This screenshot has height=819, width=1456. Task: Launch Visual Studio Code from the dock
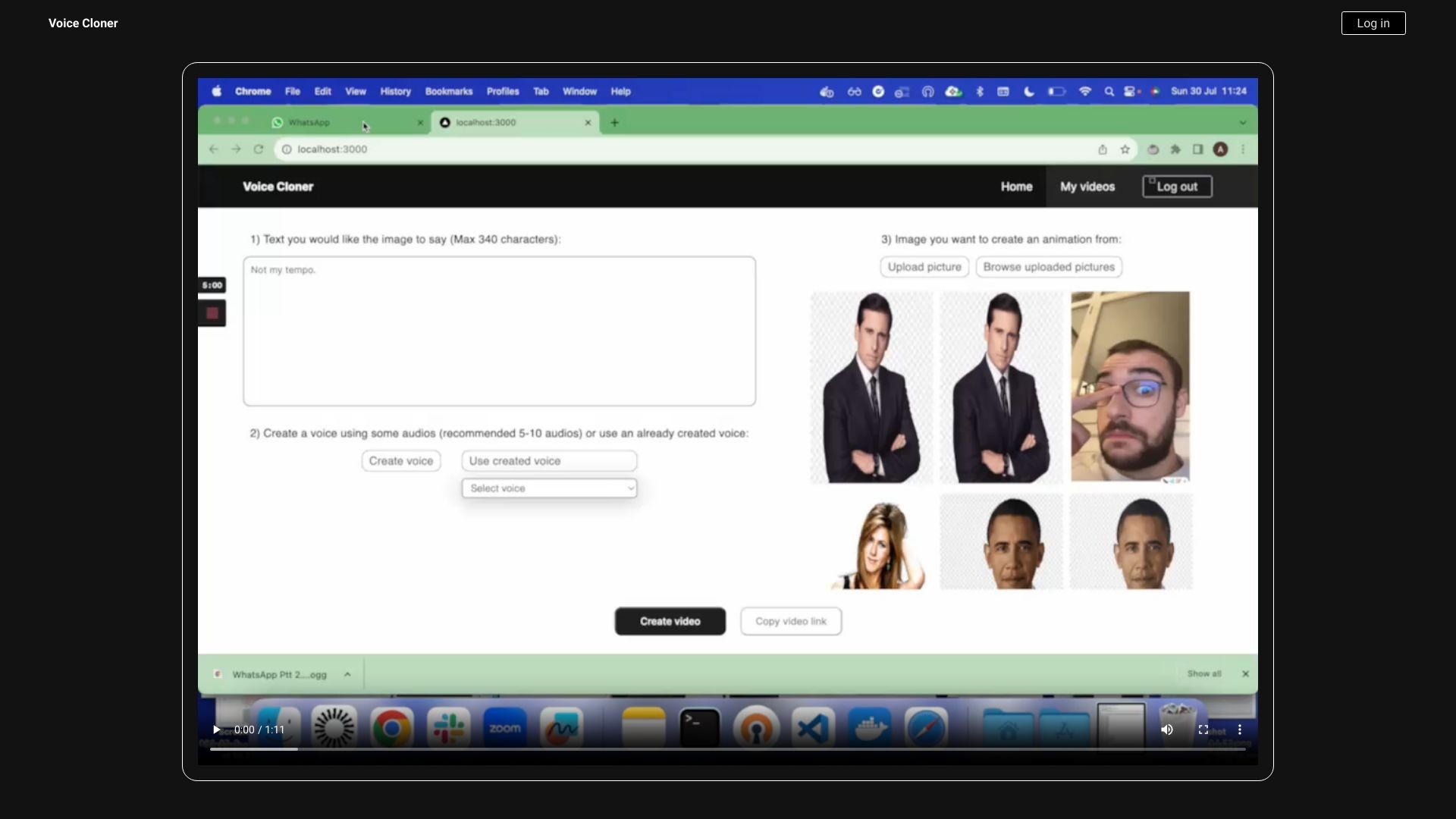coord(813,726)
